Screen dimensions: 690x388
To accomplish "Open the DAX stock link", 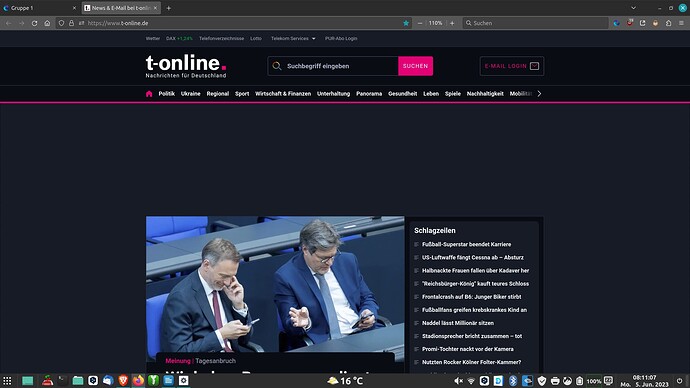I will point(179,39).
